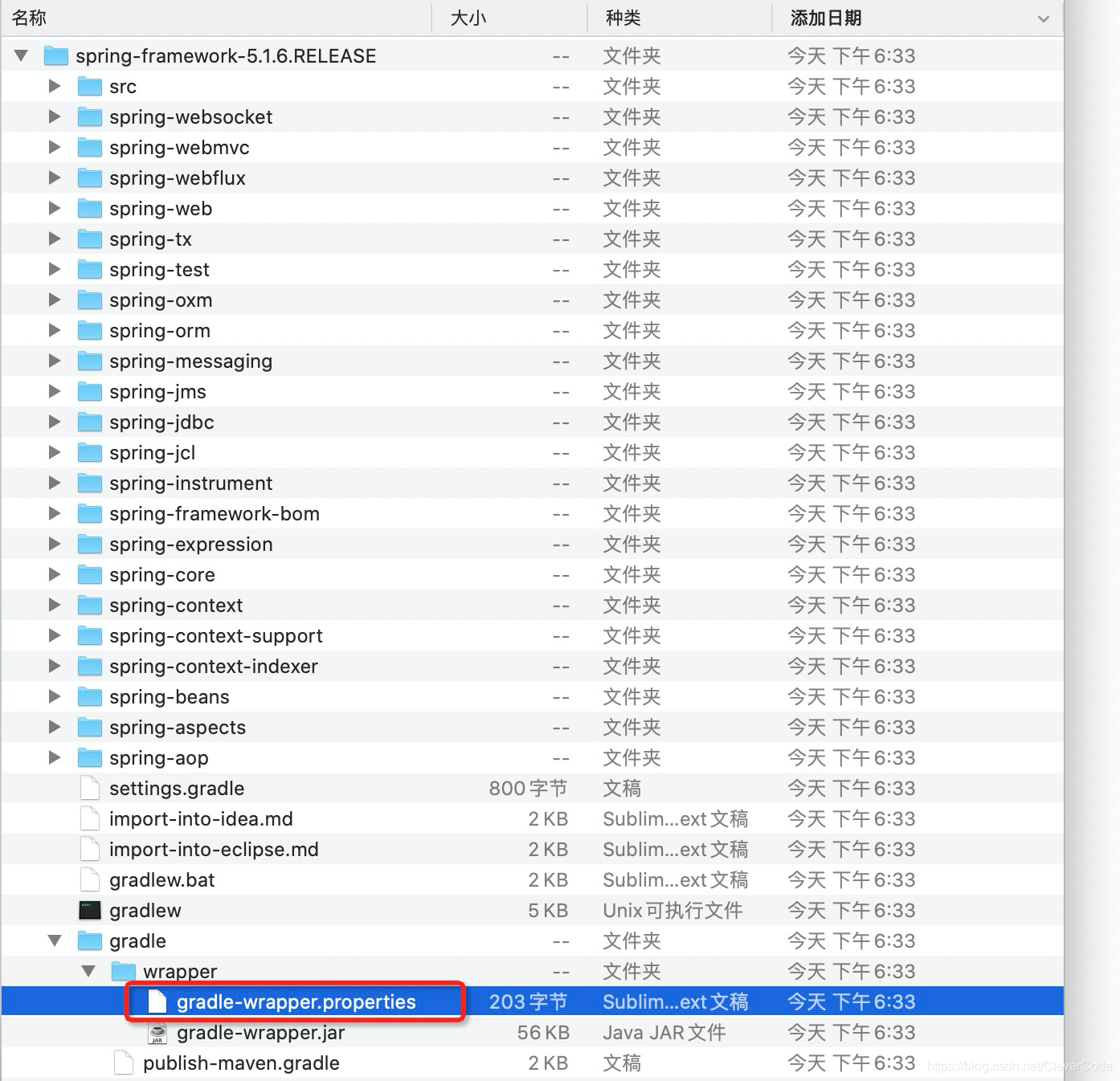Click the spring-instrument folder icon
1120x1081 pixels.
89,483
